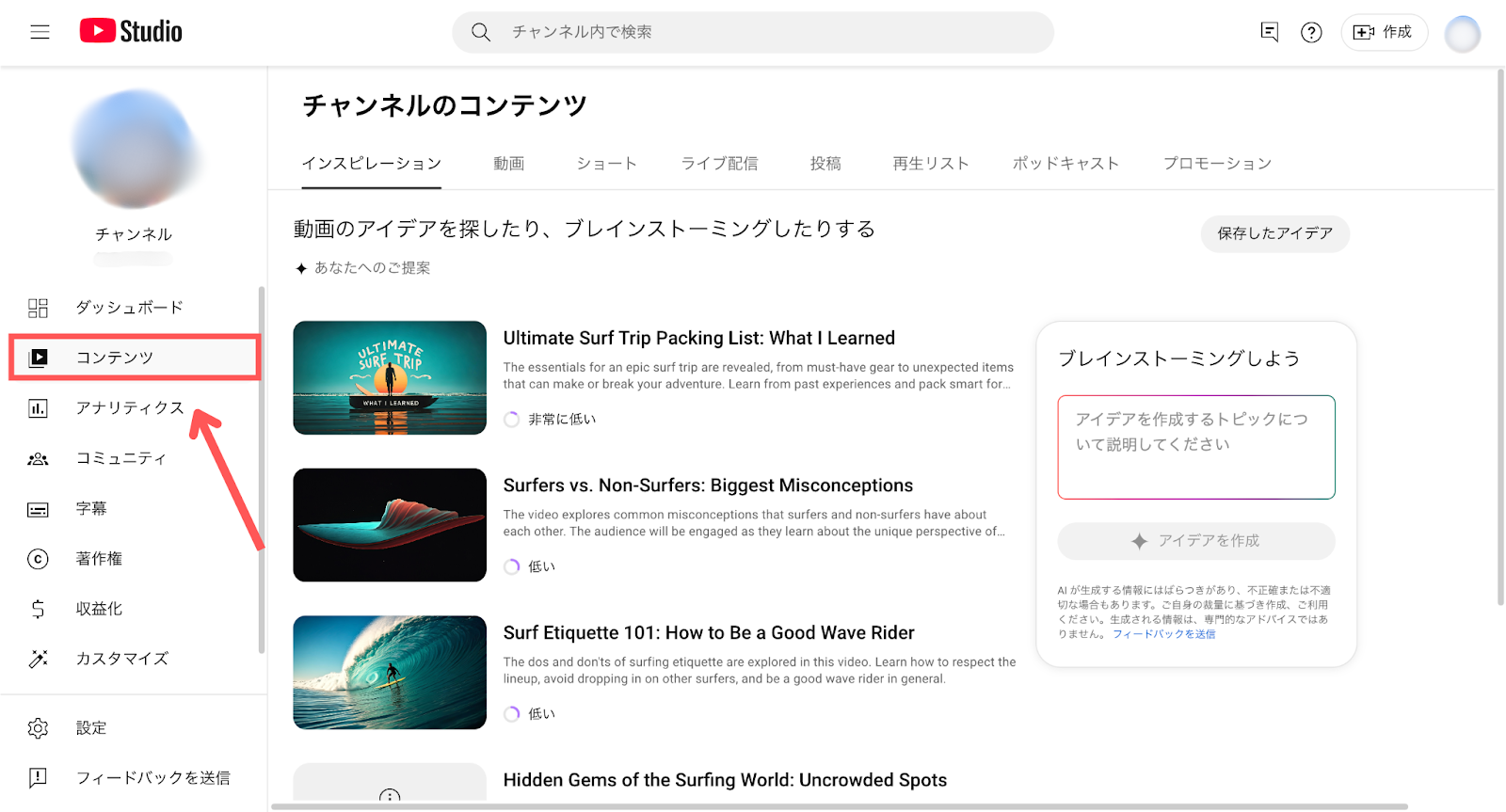Switch to the プロモーション tab
This screenshot has height=812, width=1506.
pos(1218,164)
